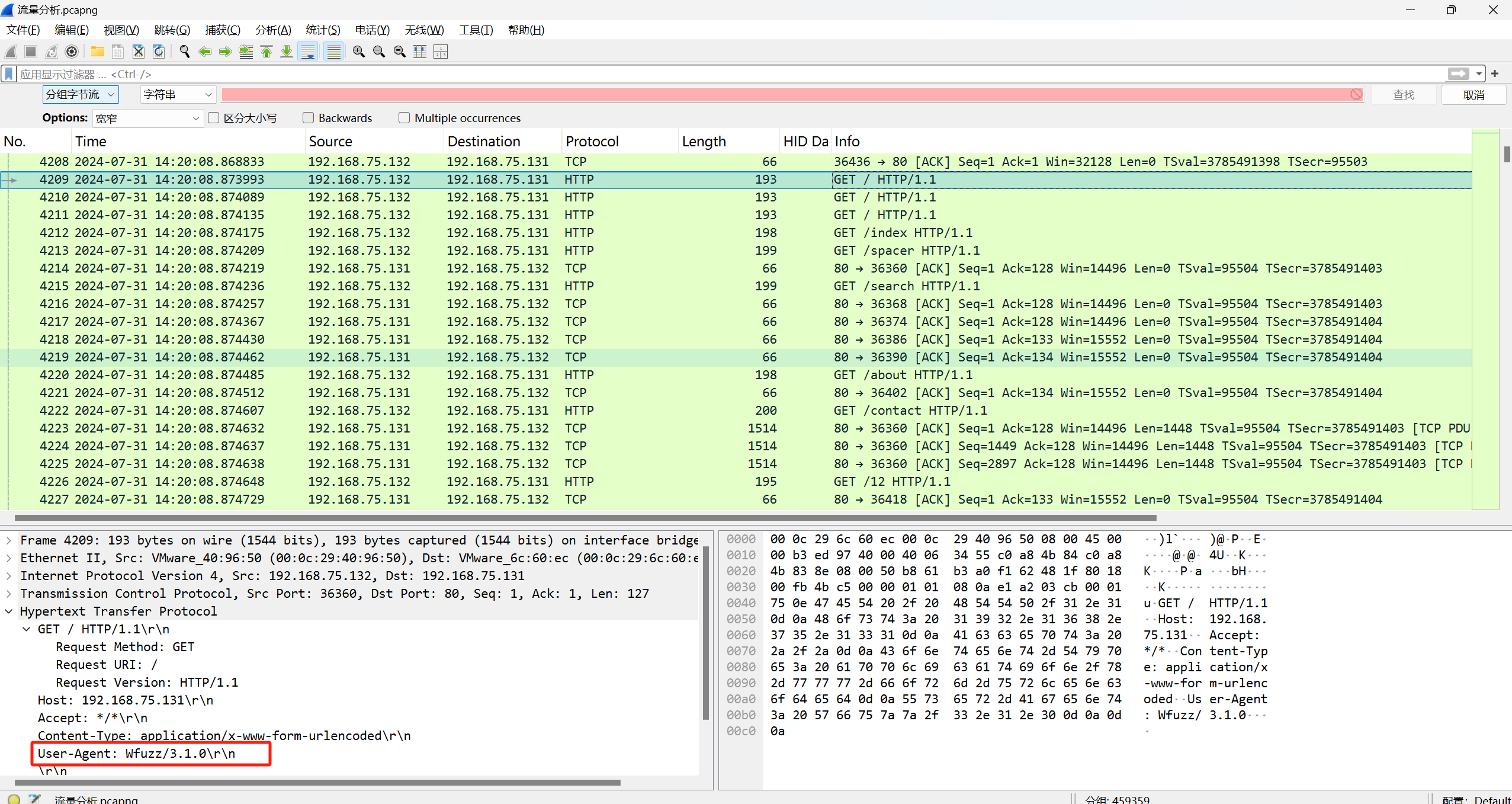Click the capture options gear icon
The height and width of the screenshot is (804, 1512).
[x=72, y=52]
